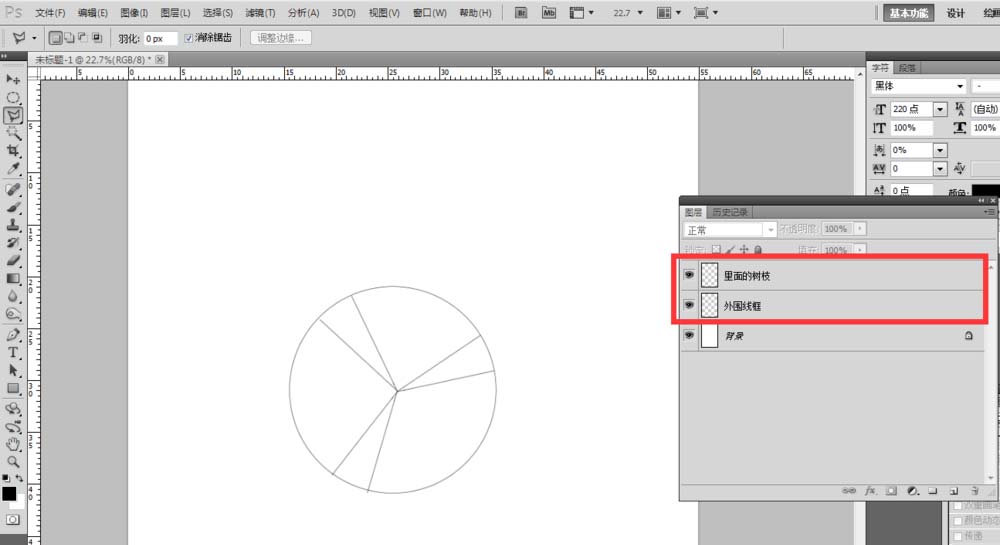Uncheck the 消除锯齿 anti-alias checkbox

(x=190, y=38)
